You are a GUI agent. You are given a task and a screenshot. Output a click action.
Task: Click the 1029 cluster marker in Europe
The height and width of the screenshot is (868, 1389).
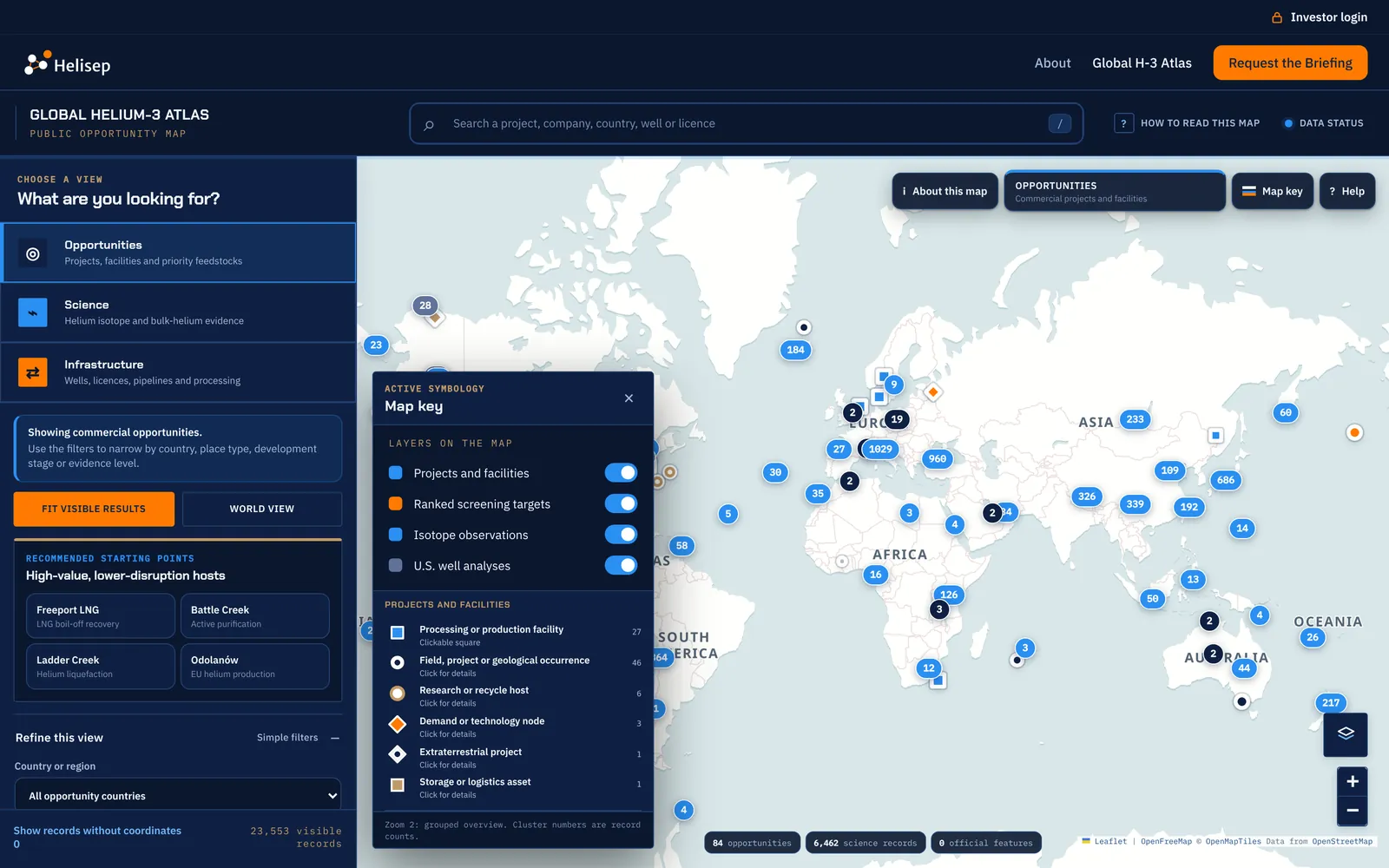(x=880, y=449)
